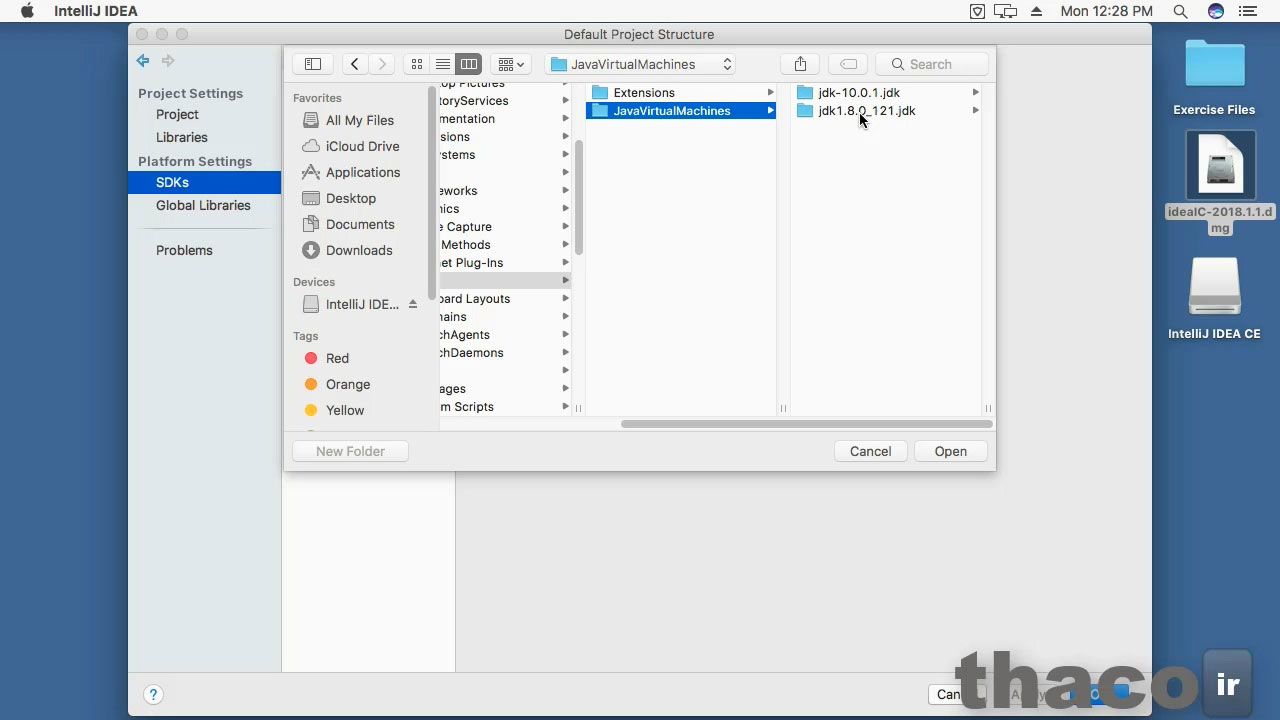This screenshot has width=1280, height=720.
Task: Select All My Files in Favorites
Action: 360,120
